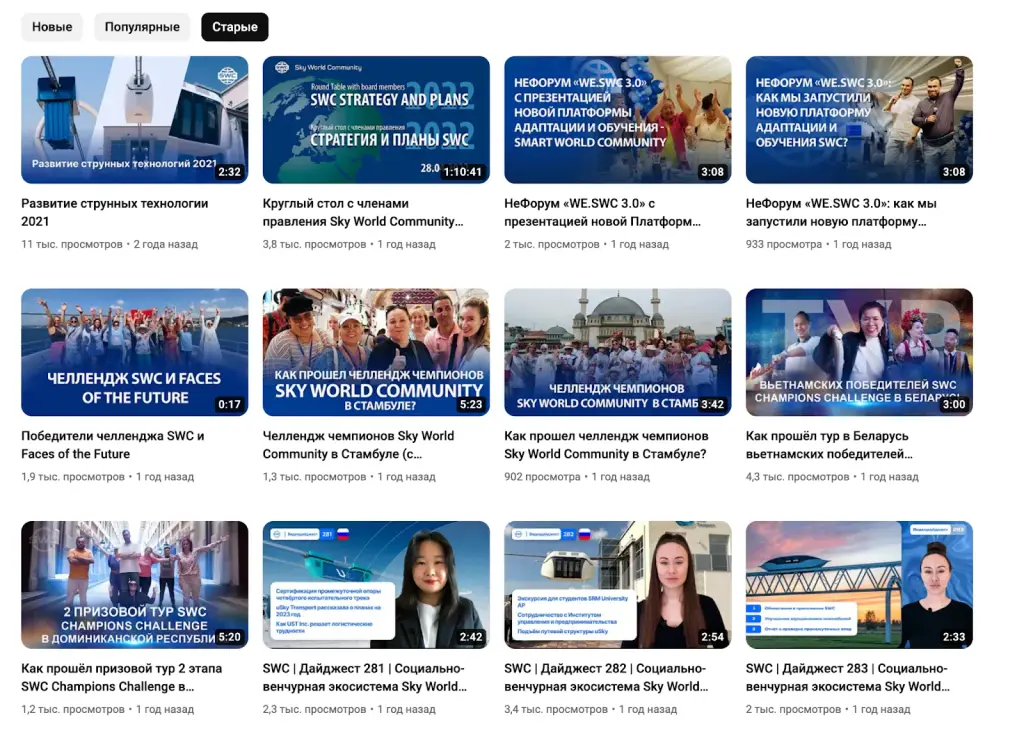Click the 11 тыс. просмотров text
This screenshot has width=1024, height=736.
pos(72,244)
